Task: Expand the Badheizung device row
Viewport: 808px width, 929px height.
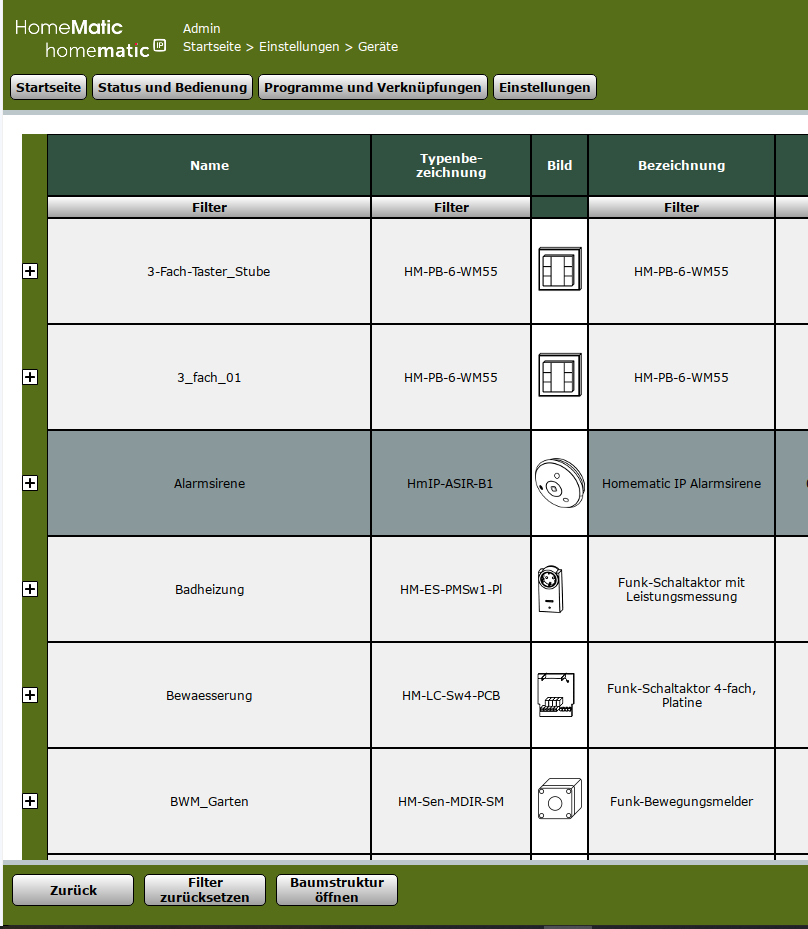Action: click(x=30, y=590)
